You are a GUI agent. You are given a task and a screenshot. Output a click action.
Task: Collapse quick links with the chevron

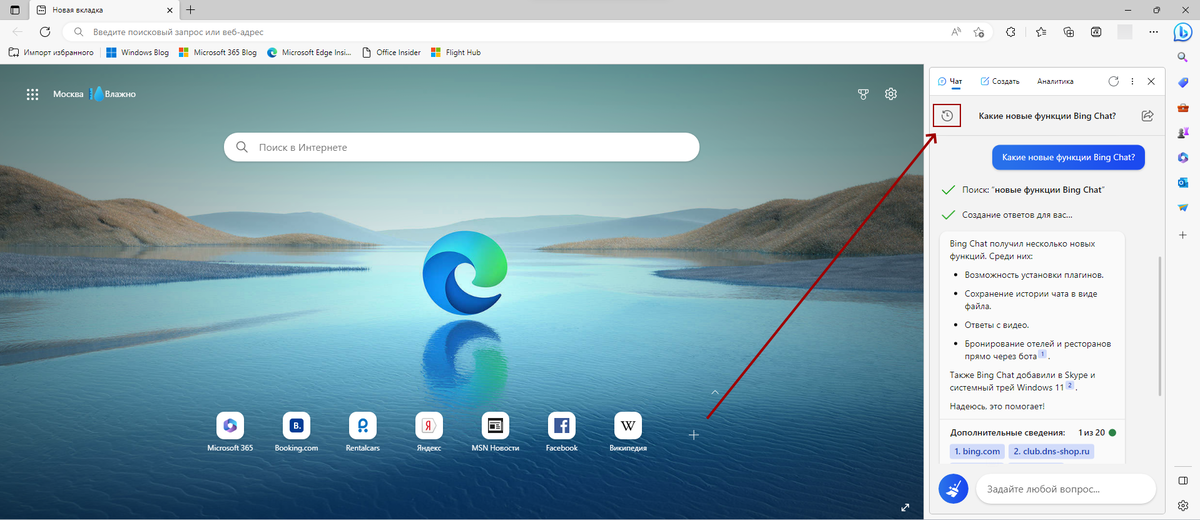point(714,391)
